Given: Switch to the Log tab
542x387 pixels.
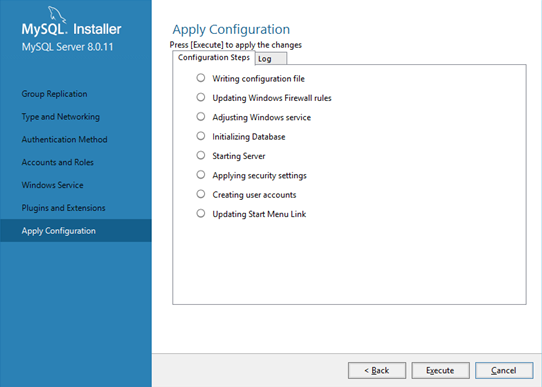Looking at the screenshot, I should point(271,59).
